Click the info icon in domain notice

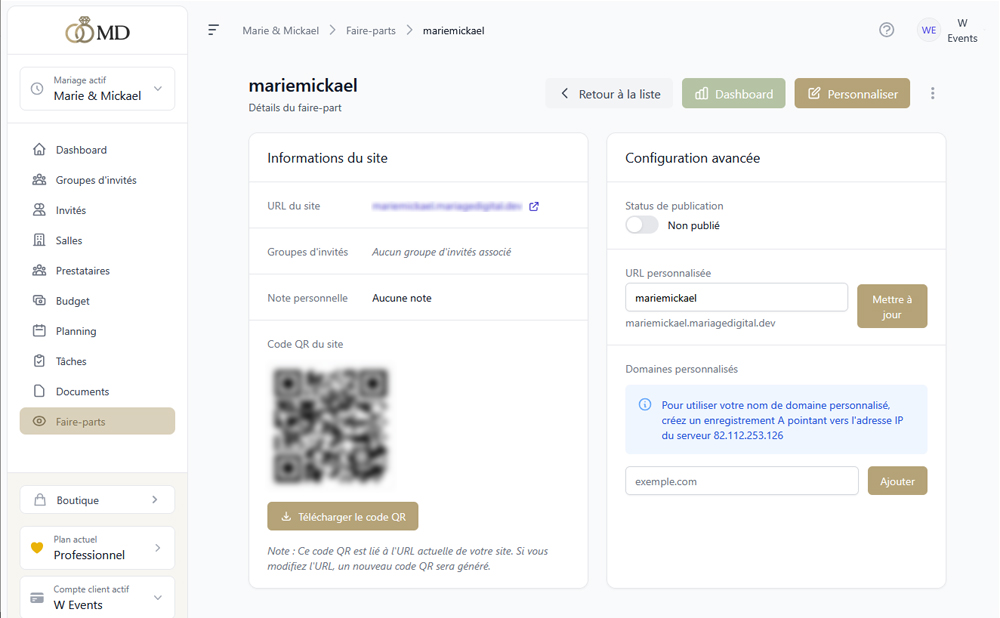point(645,405)
